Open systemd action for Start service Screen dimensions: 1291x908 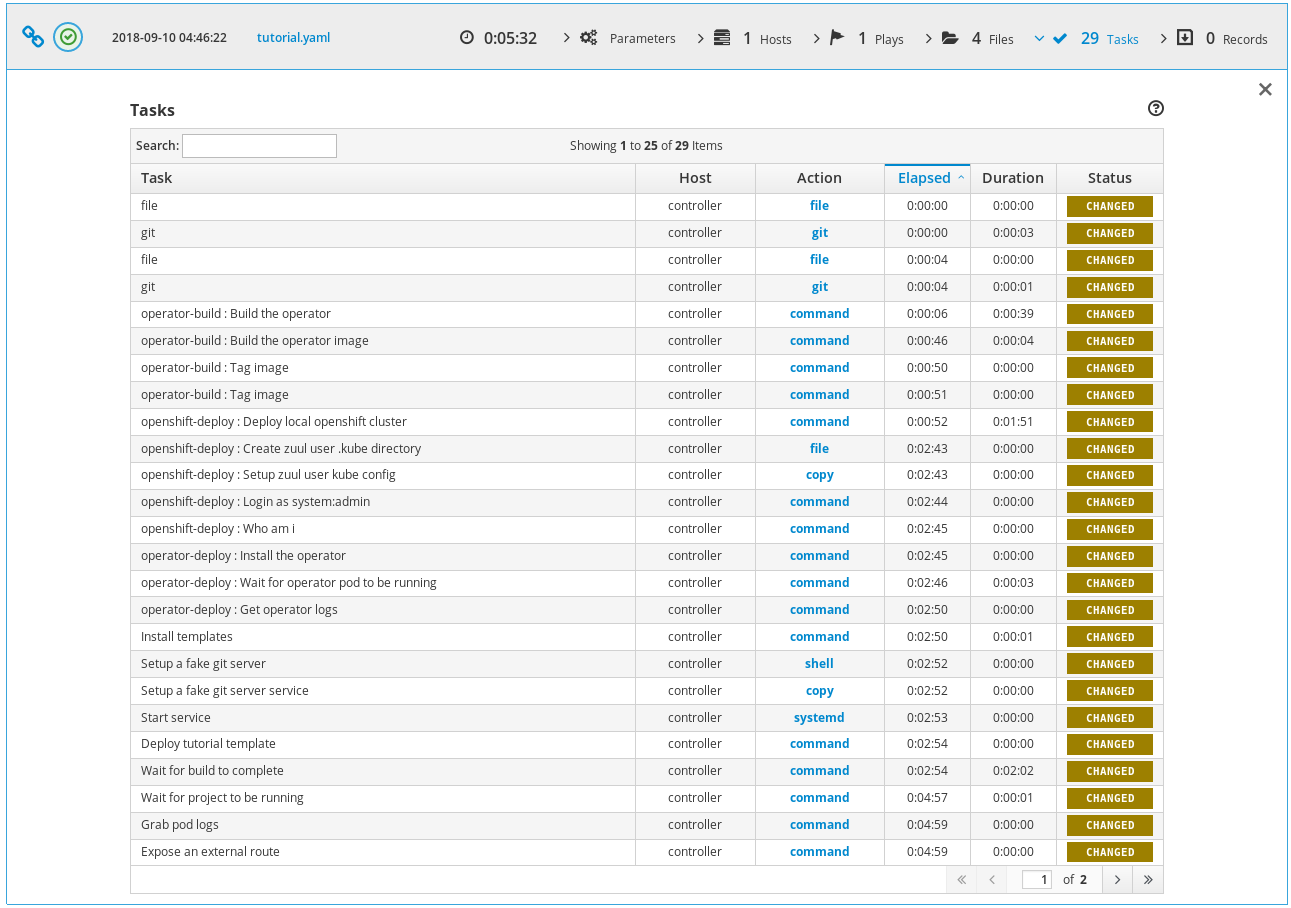pos(819,718)
